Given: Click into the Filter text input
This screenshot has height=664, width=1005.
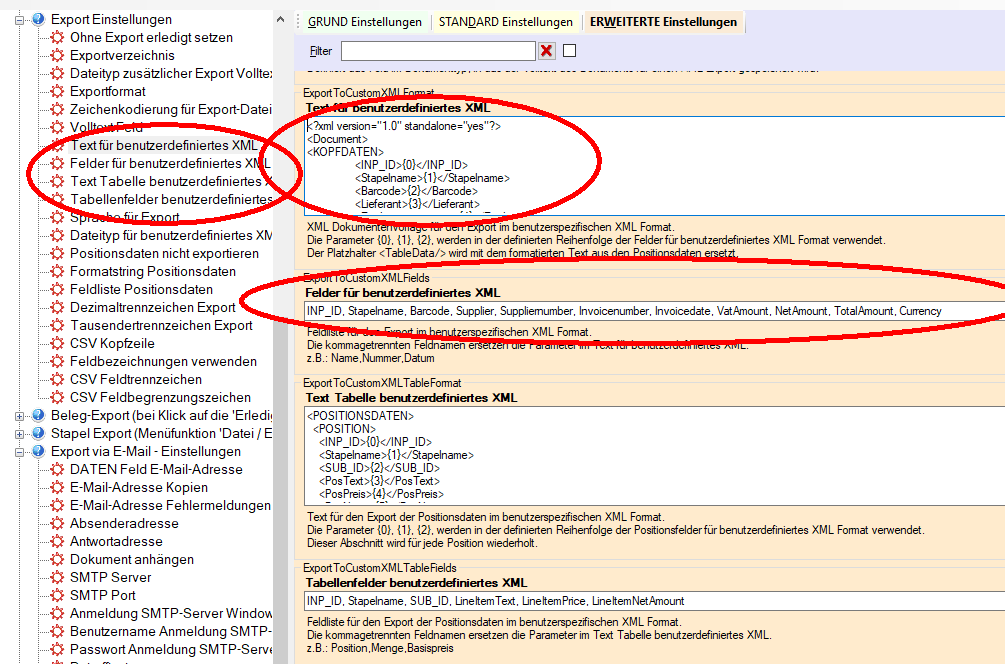Looking at the screenshot, I should click(438, 51).
